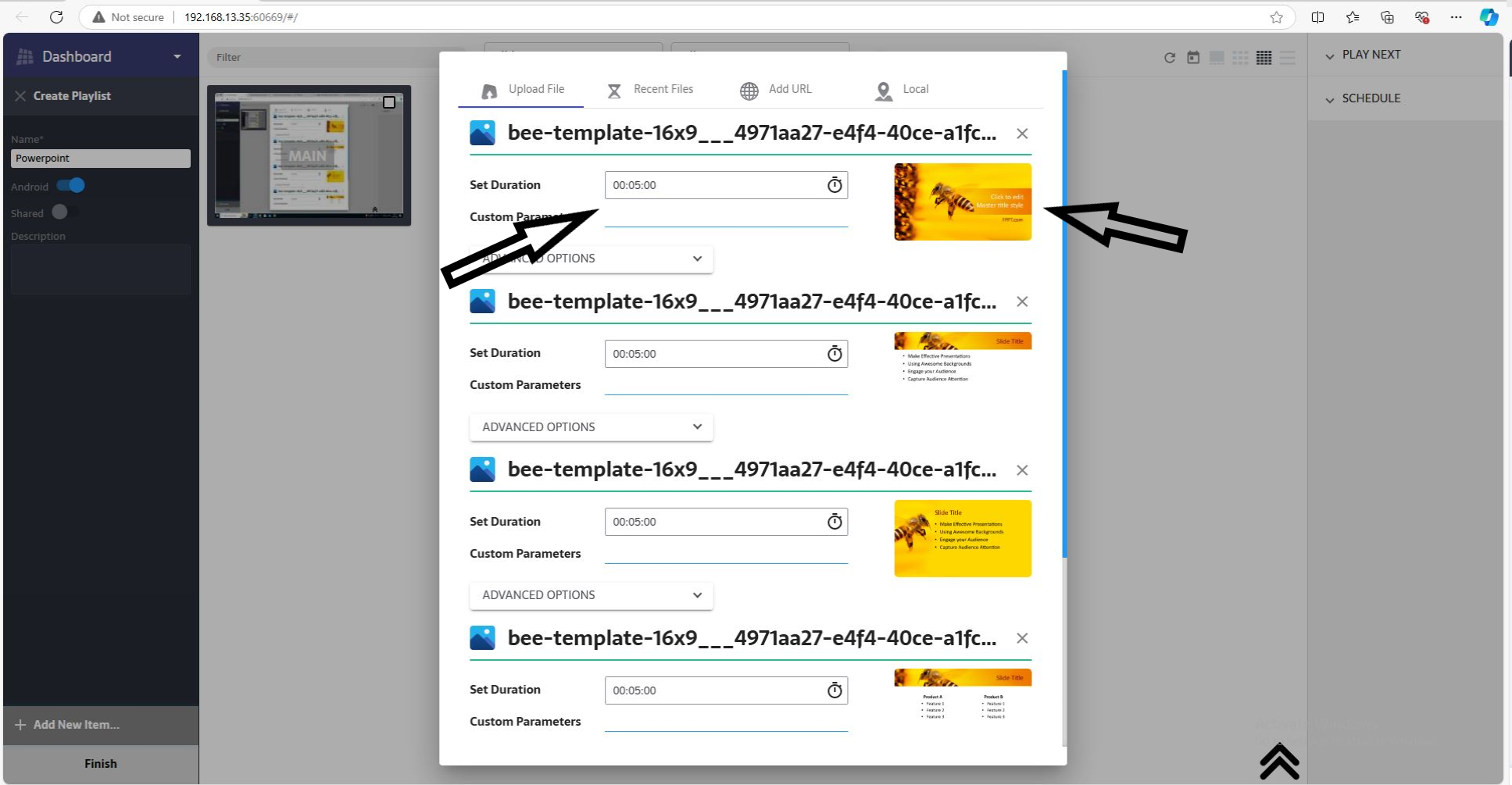The height and width of the screenshot is (785, 1512).
Task: Switch to the Add URL tab
Action: (x=776, y=90)
